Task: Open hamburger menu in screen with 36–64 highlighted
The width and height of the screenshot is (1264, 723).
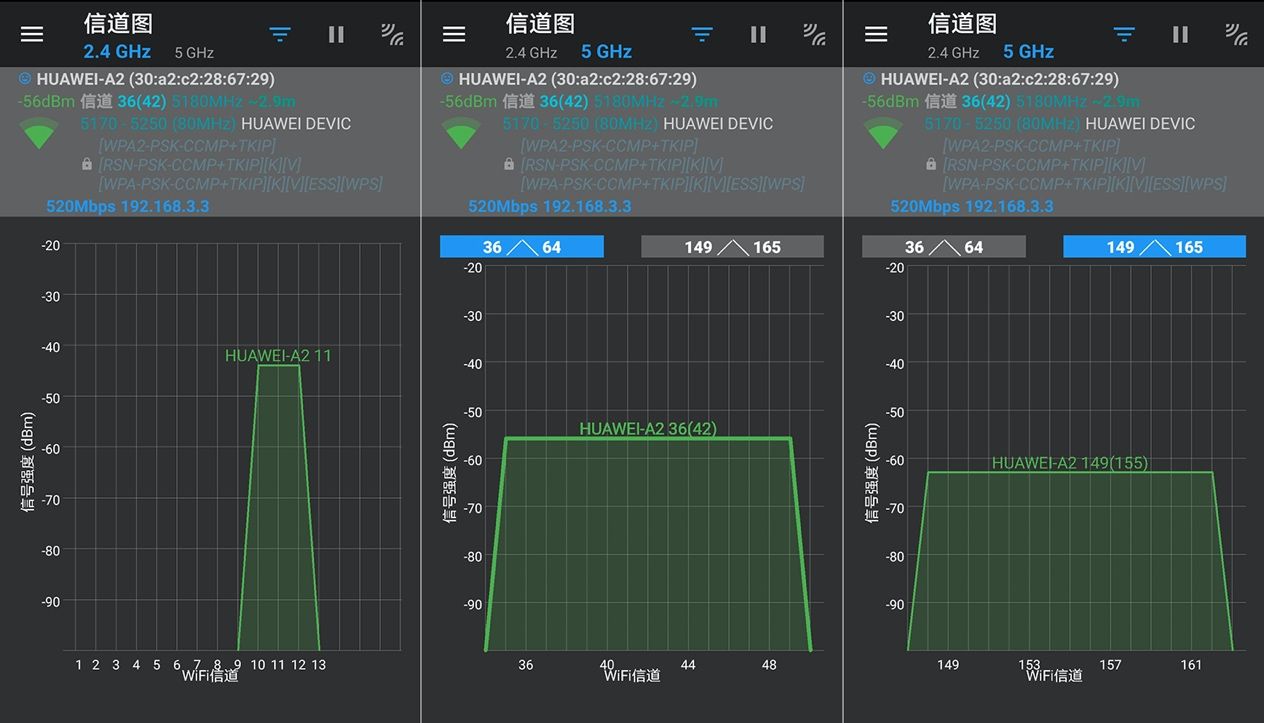Action: coord(454,34)
